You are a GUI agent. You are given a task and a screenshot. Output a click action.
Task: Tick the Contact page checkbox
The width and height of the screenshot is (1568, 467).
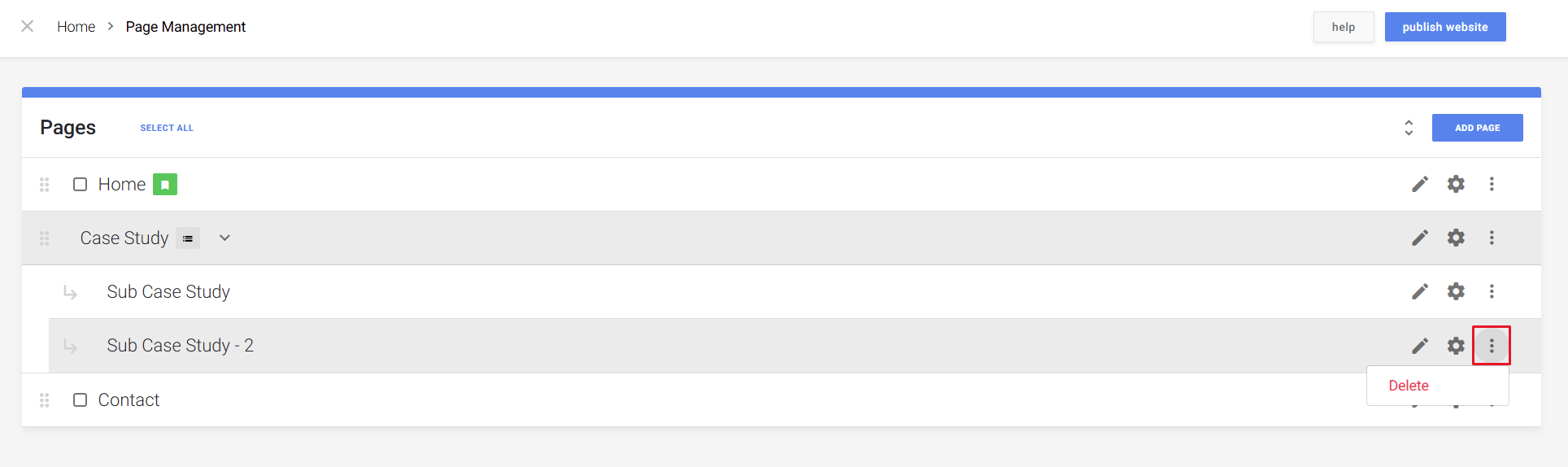81,400
